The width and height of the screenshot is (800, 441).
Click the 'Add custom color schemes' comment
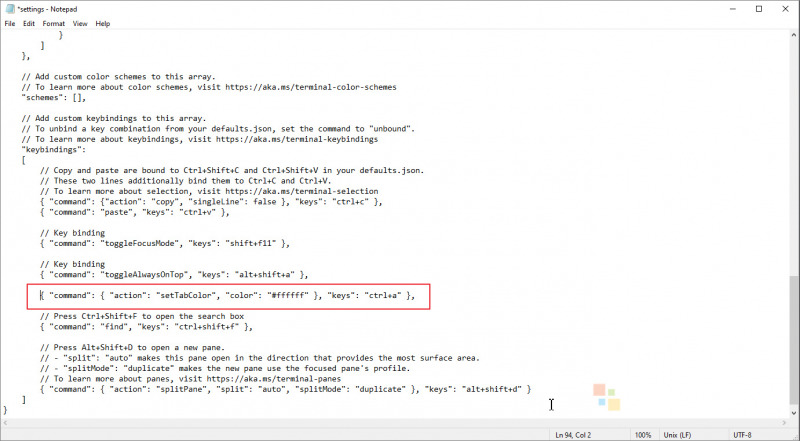click(x=118, y=77)
